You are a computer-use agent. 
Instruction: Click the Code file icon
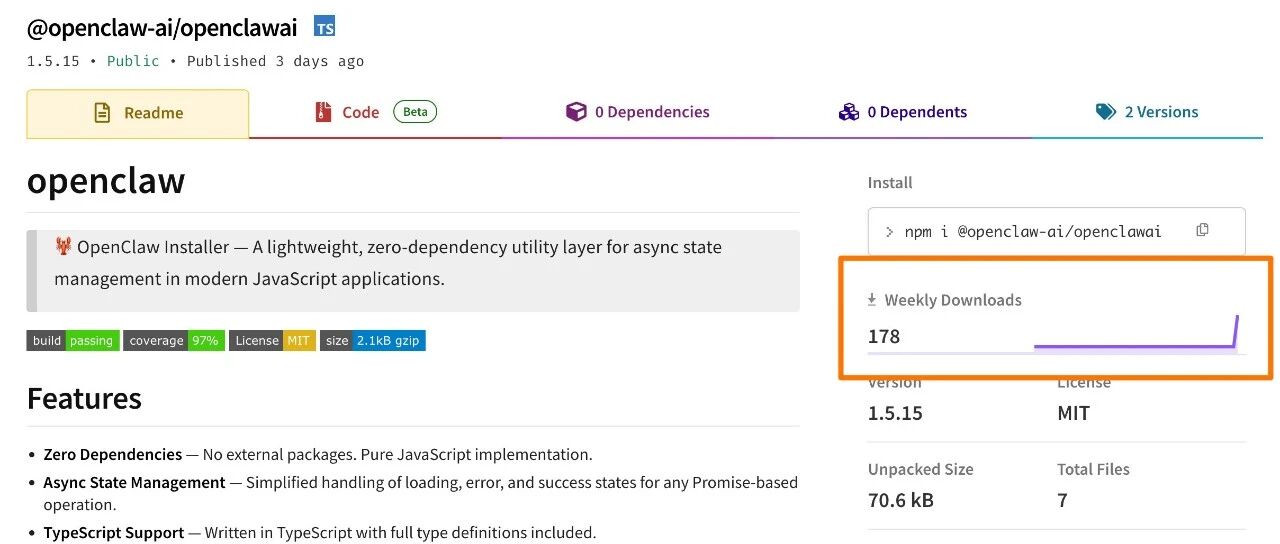pyautogui.click(x=323, y=112)
